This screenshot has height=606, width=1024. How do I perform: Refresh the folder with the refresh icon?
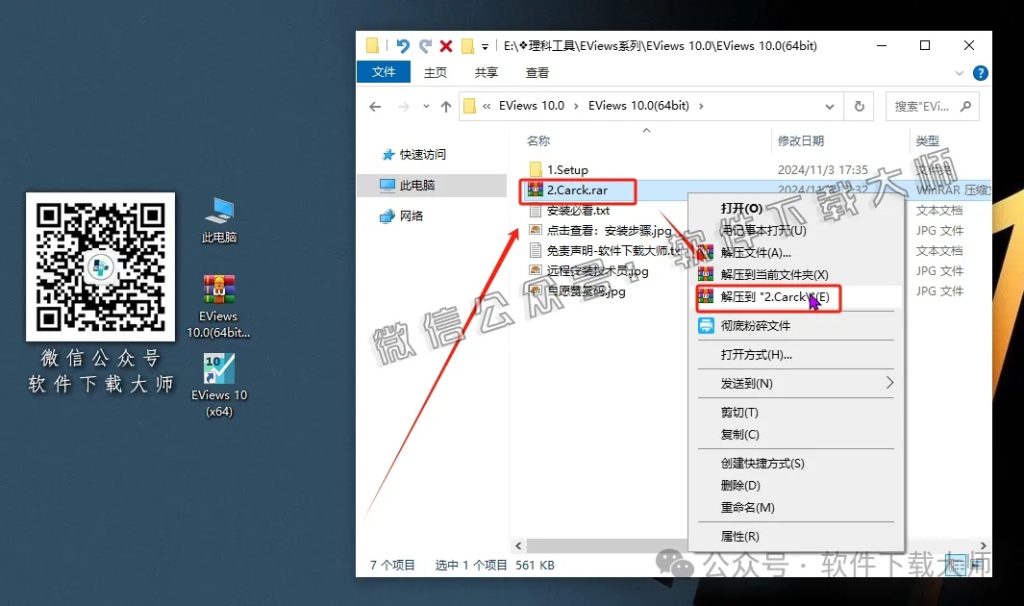pyautogui.click(x=861, y=106)
